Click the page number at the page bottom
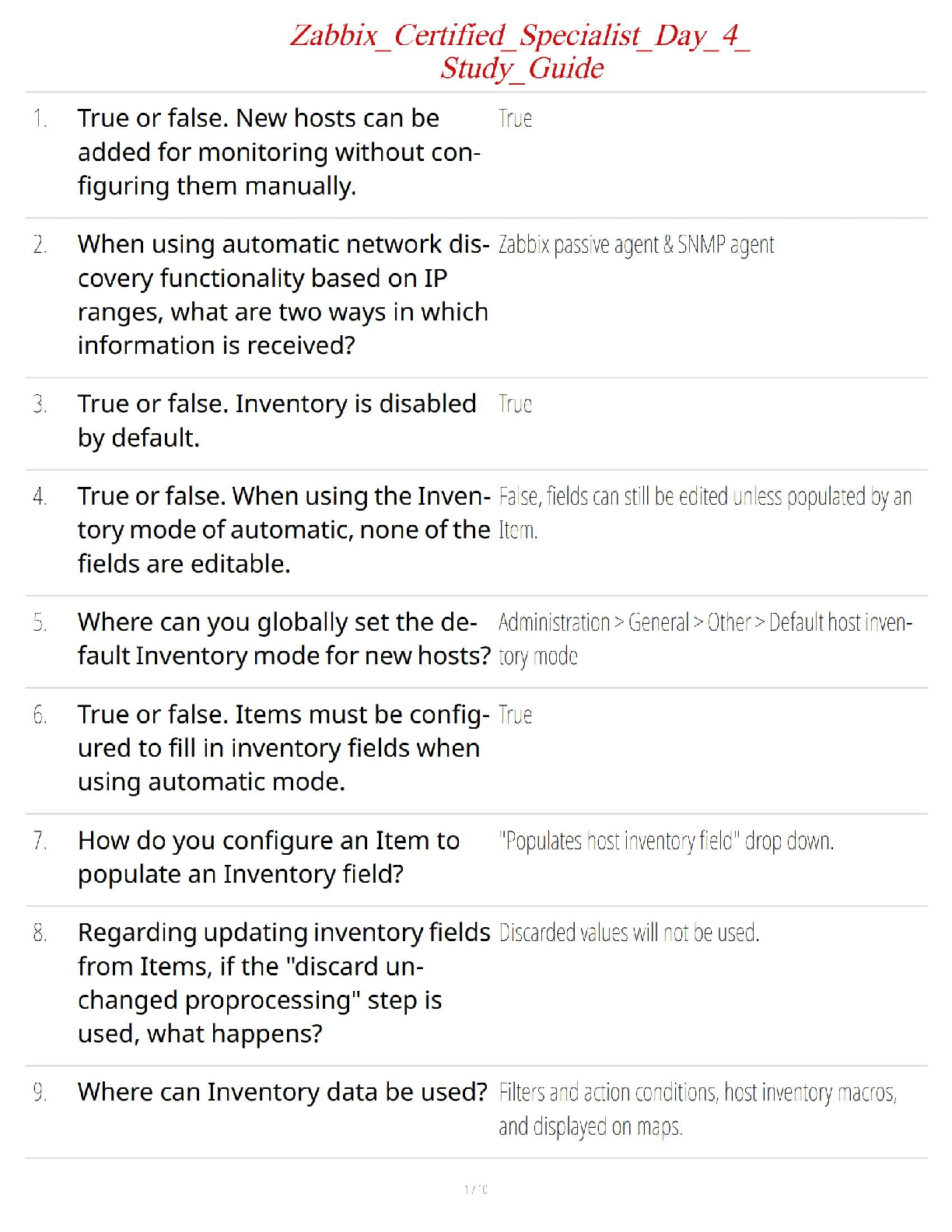The width and height of the screenshot is (952, 1232). click(475, 1189)
